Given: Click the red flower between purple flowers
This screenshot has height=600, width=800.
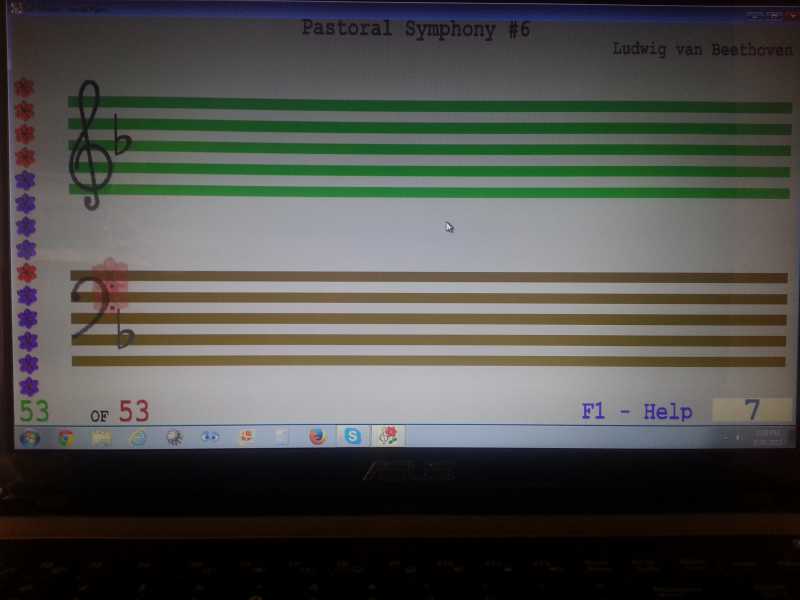Looking at the screenshot, I should 27,273.
